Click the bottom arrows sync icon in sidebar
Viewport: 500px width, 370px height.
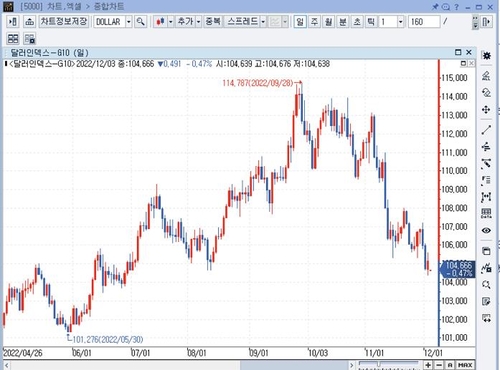point(486,318)
